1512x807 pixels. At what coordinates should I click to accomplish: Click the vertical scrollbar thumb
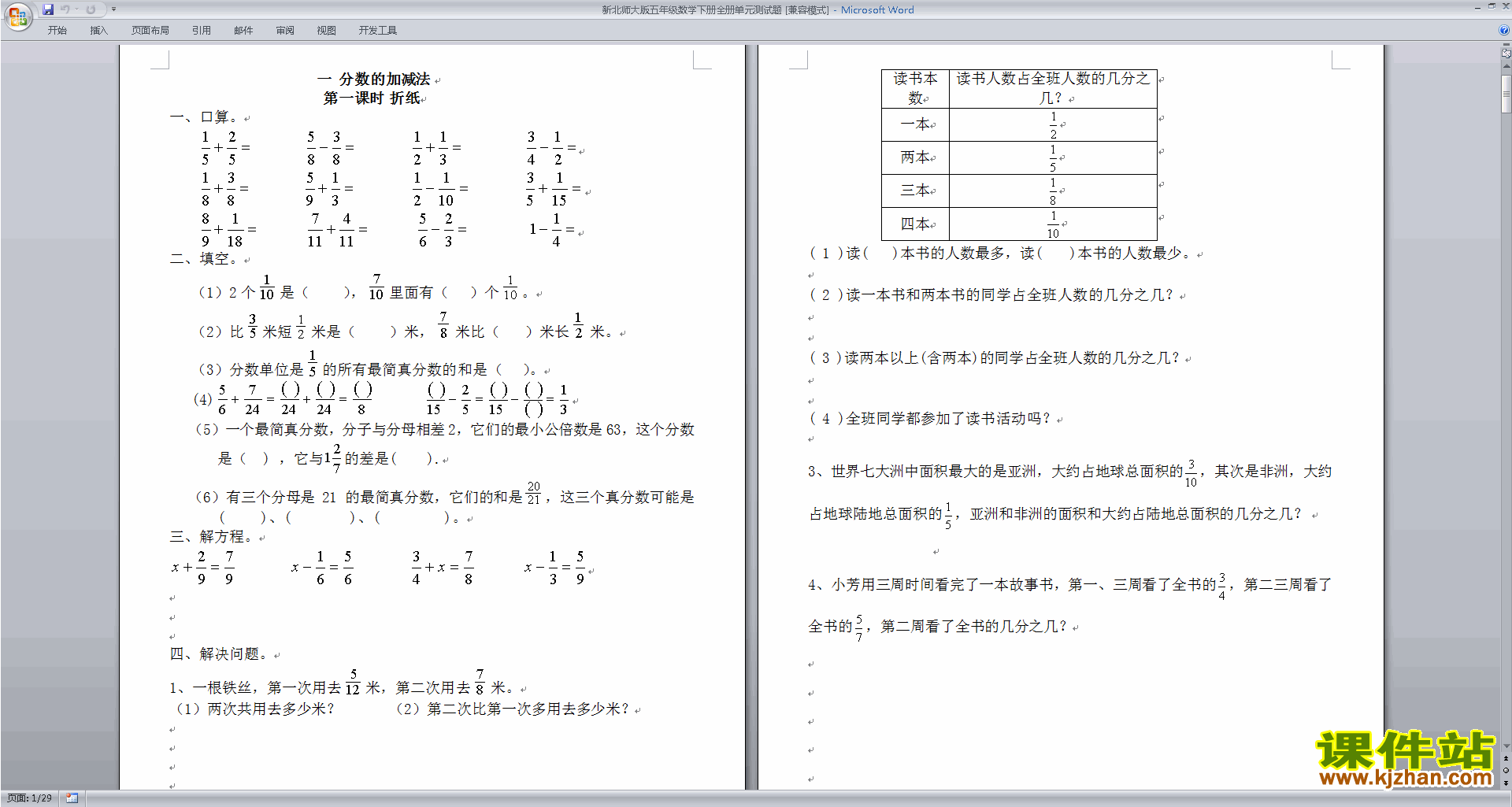coord(1506,94)
